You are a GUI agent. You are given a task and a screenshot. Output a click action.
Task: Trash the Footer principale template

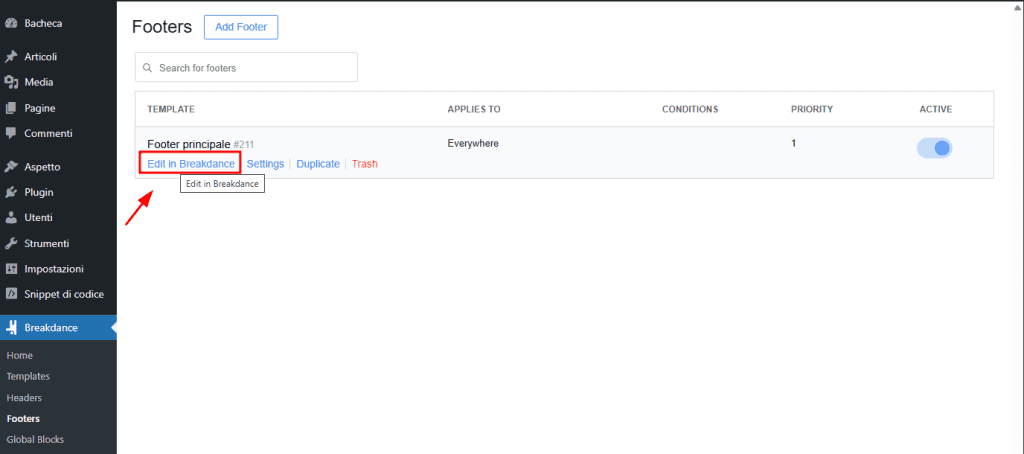tap(364, 163)
